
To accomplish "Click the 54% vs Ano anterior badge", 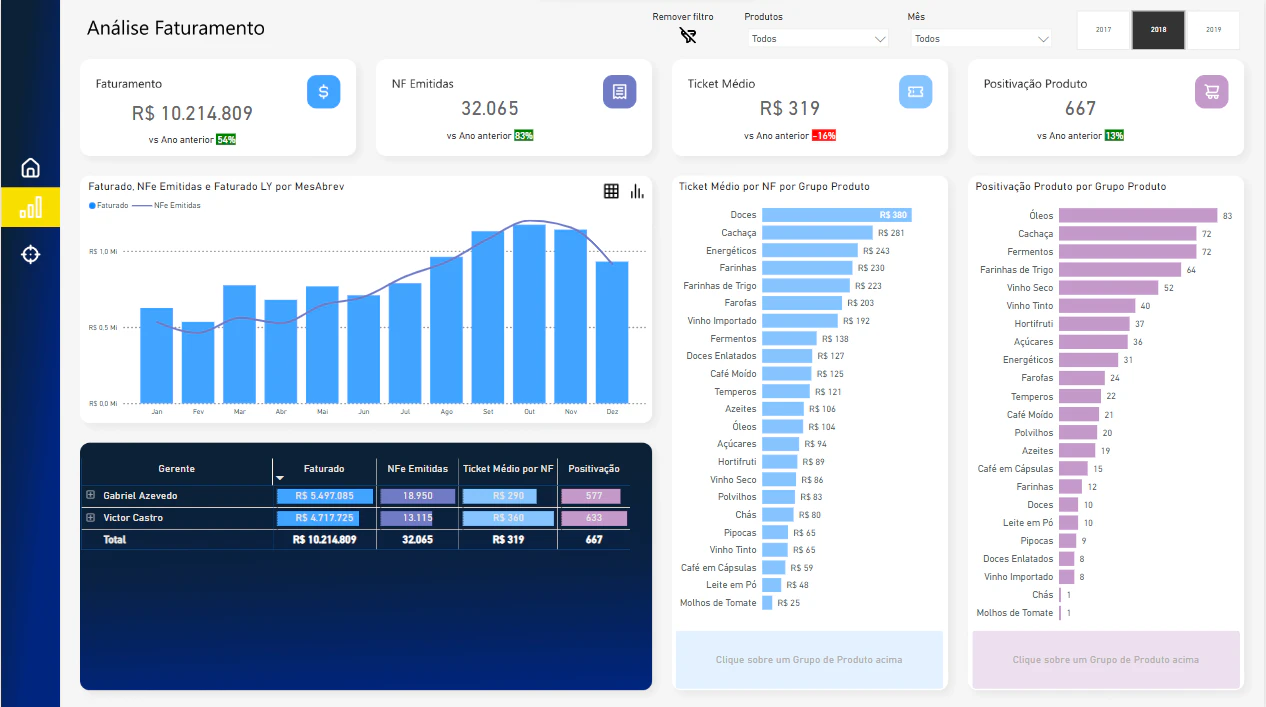I will 226,139.
